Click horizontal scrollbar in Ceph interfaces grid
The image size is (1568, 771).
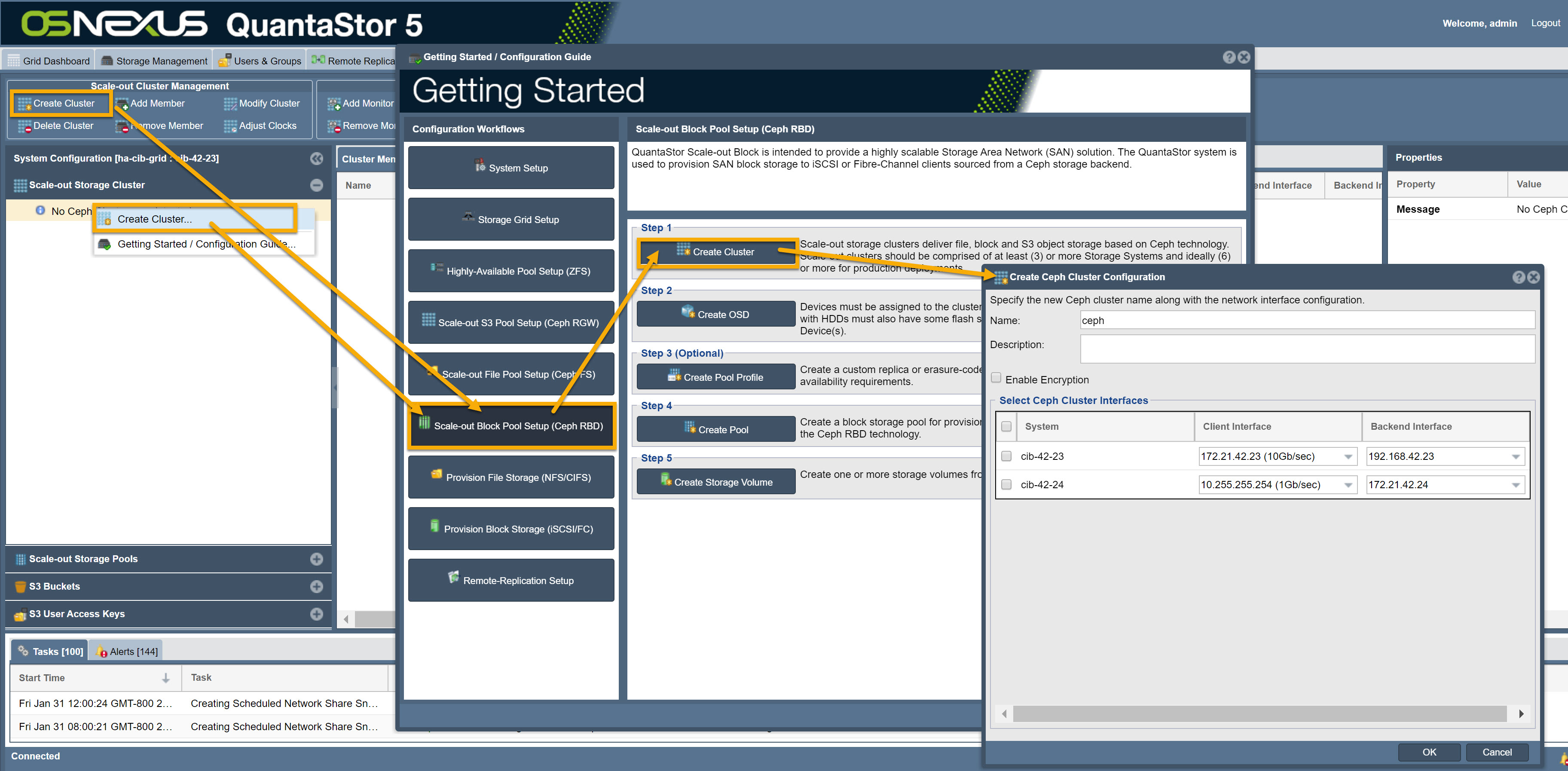(x=1260, y=714)
